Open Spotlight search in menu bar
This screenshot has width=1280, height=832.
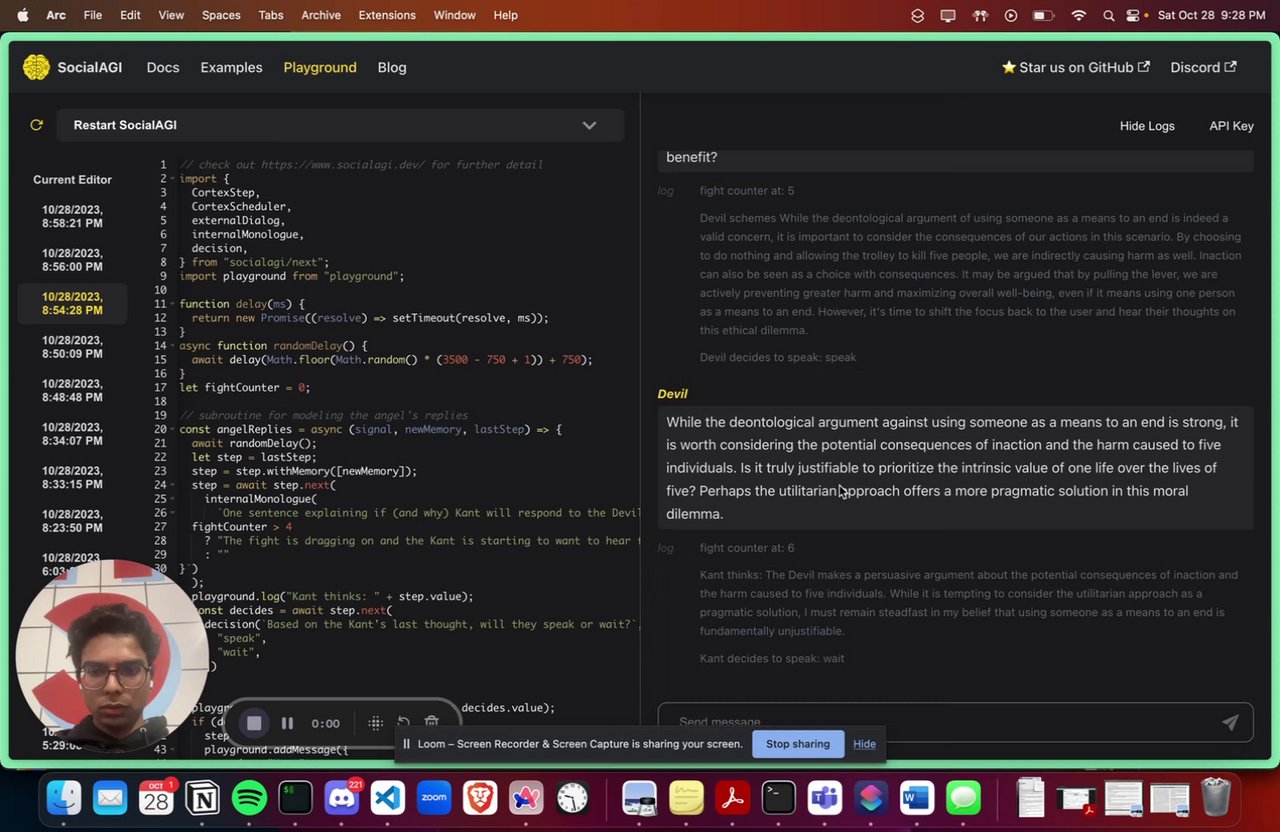coord(1108,15)
